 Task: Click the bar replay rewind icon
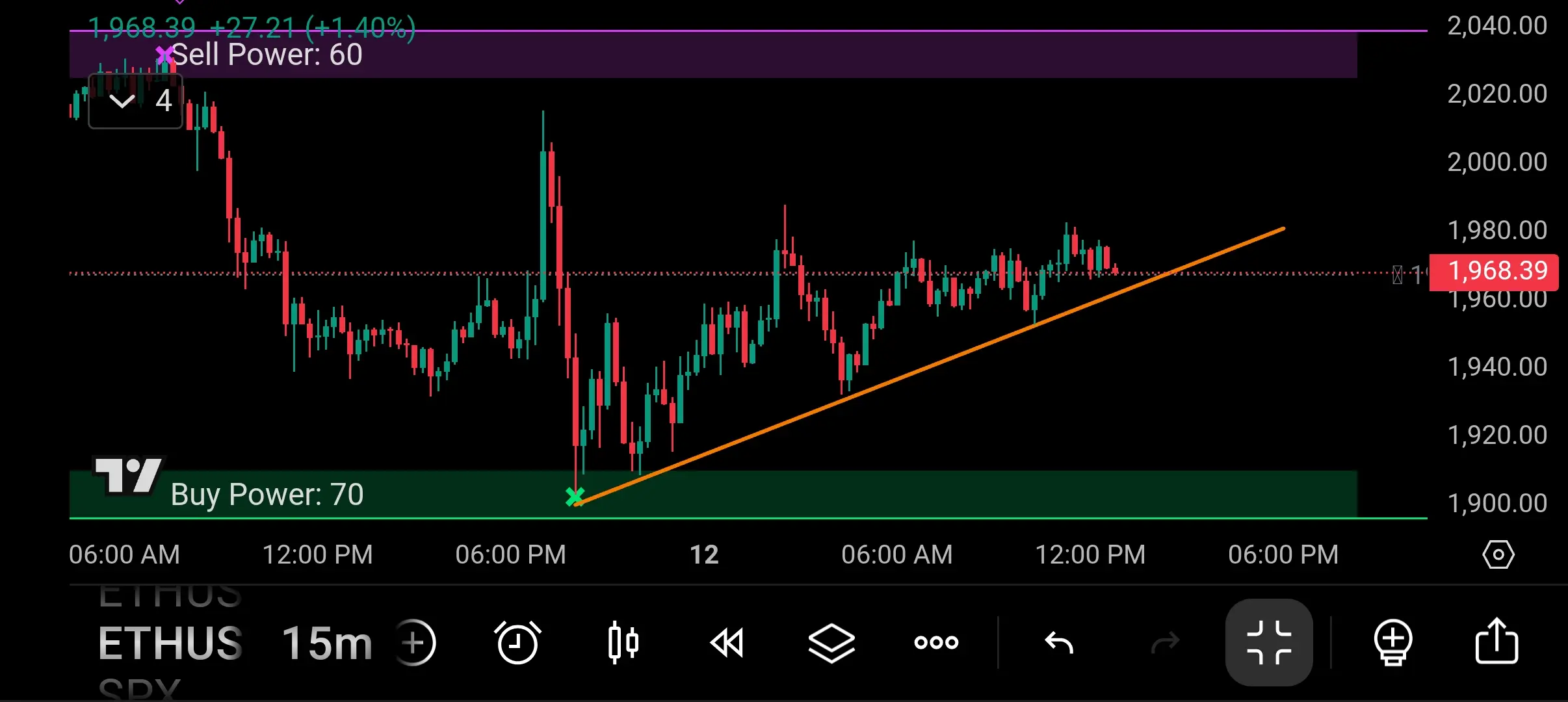click(x=726, y=643)
